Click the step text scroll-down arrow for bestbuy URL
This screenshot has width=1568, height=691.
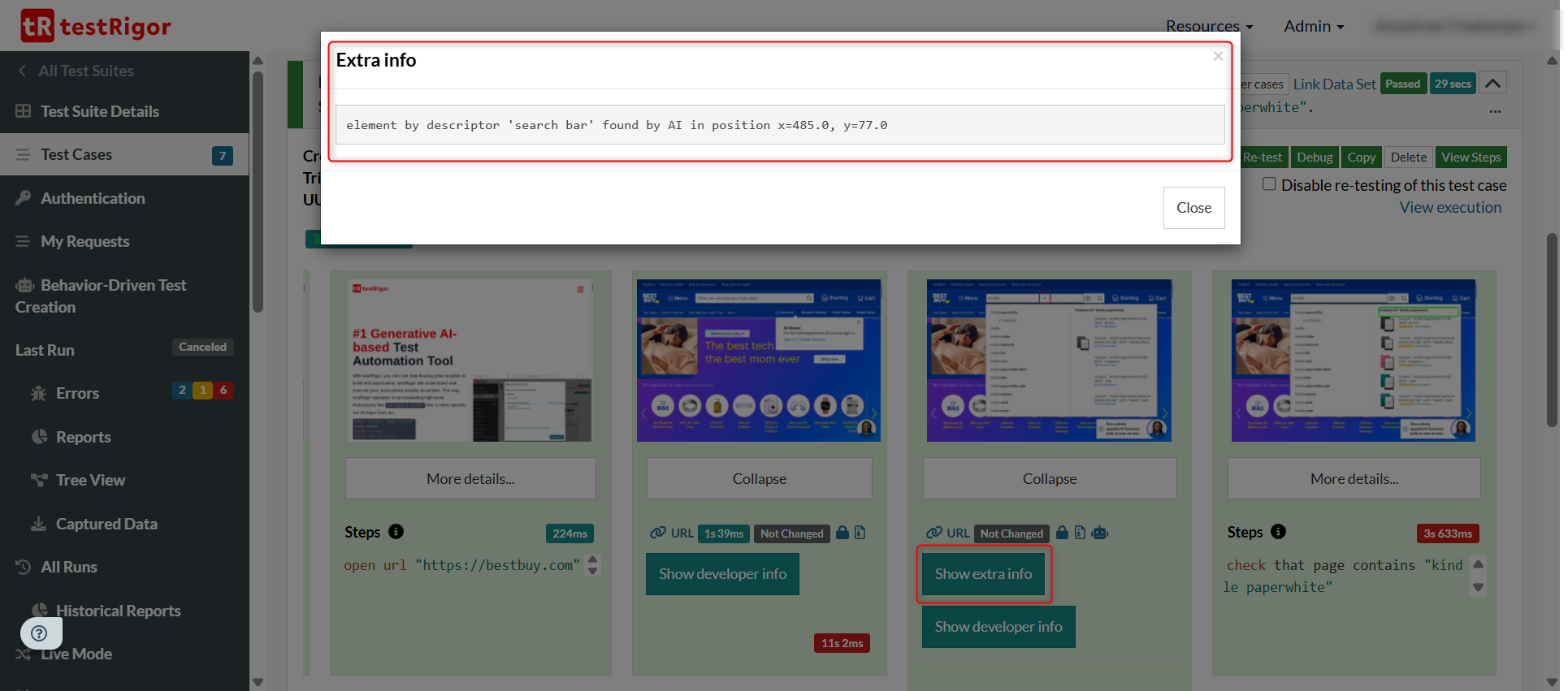point(593,571)
